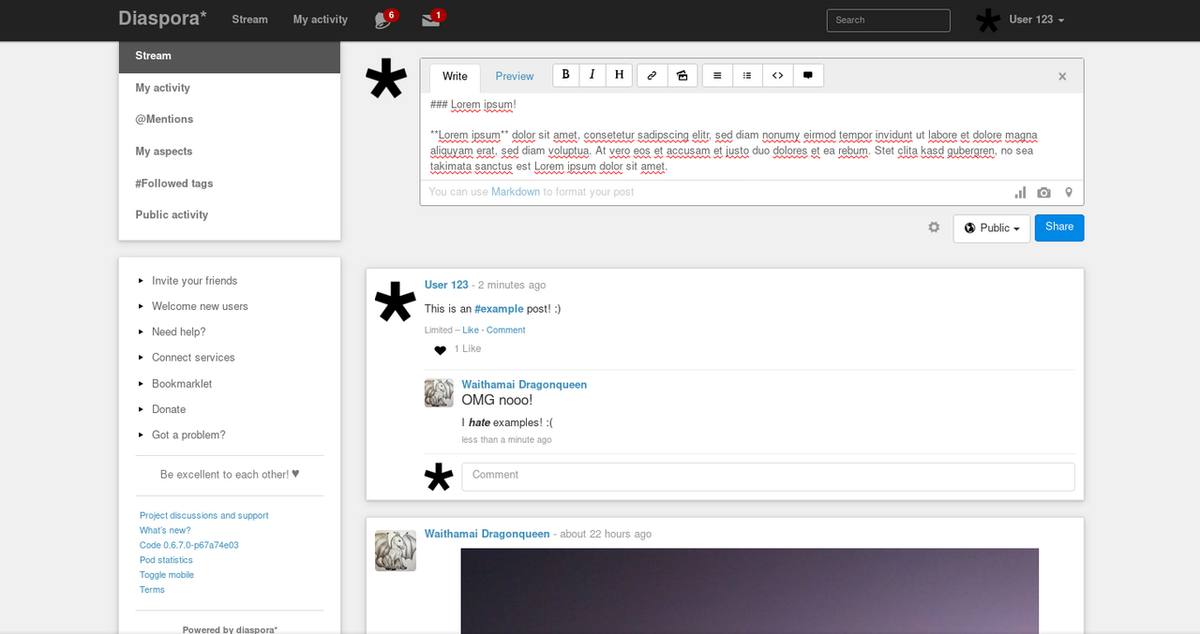
Task: Open the User 123 account menu
Action: tap(1035, 20)
